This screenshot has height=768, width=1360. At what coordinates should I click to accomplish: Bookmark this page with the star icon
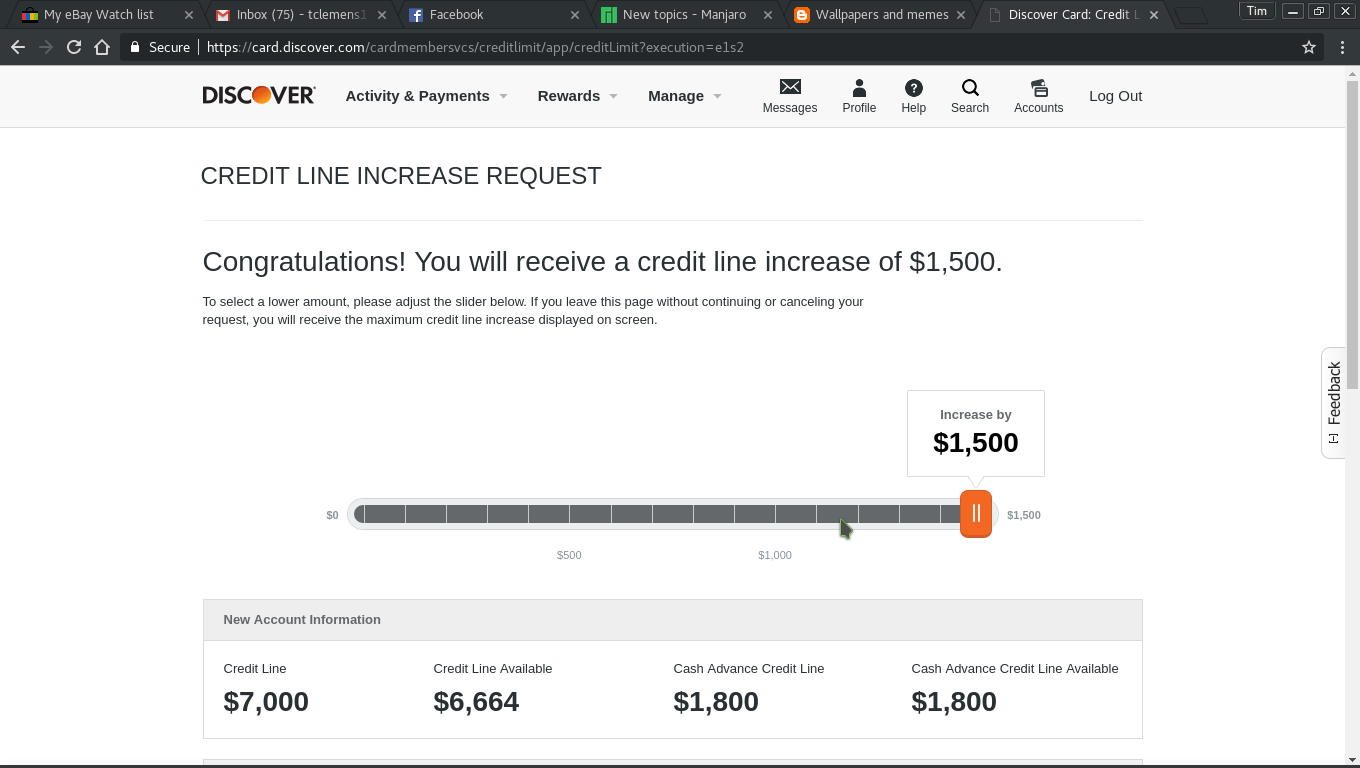tap(1308, 47)
